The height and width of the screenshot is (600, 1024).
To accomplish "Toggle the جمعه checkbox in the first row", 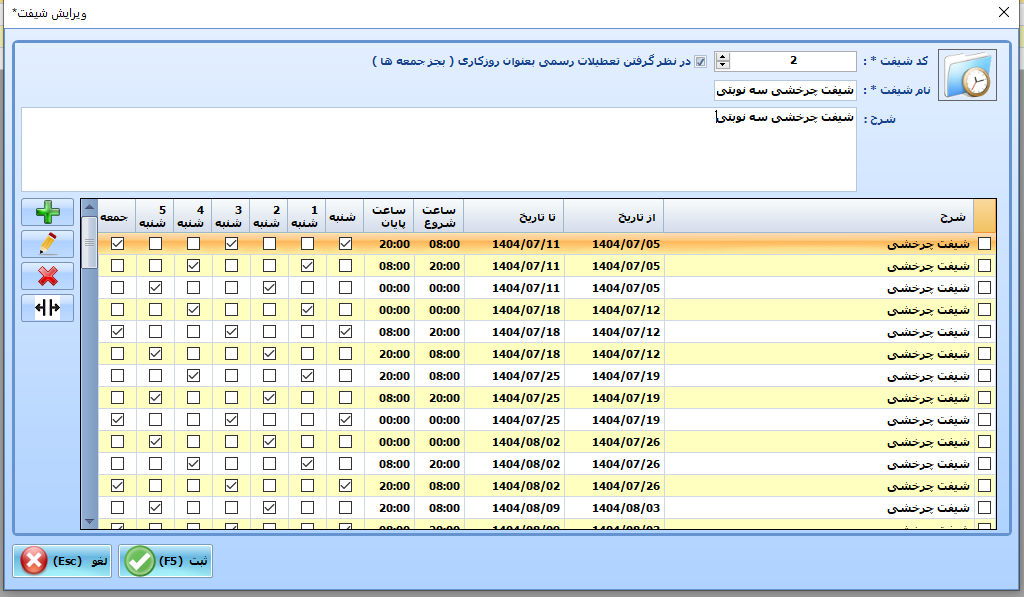I will [118, 243].
